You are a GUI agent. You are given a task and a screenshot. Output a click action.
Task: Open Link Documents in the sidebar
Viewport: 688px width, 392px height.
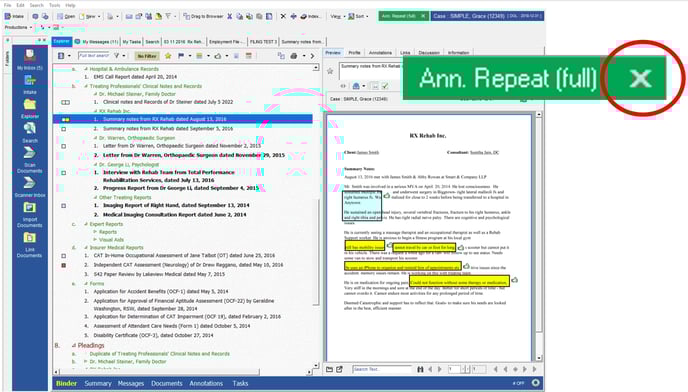29,245
